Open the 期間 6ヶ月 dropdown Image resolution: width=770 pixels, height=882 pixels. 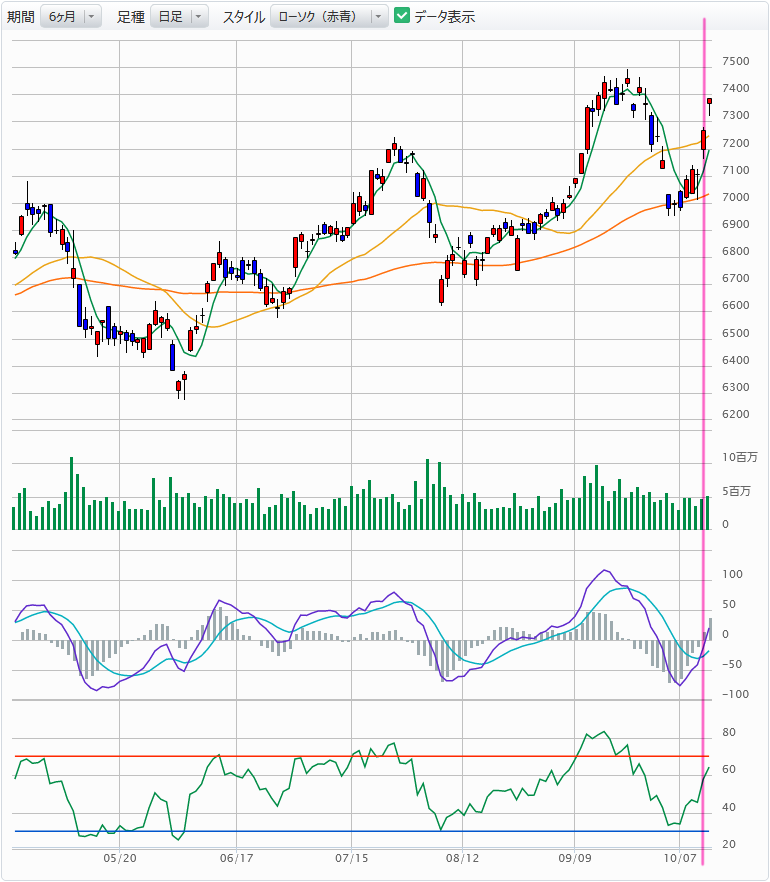[x=71, y=17]
